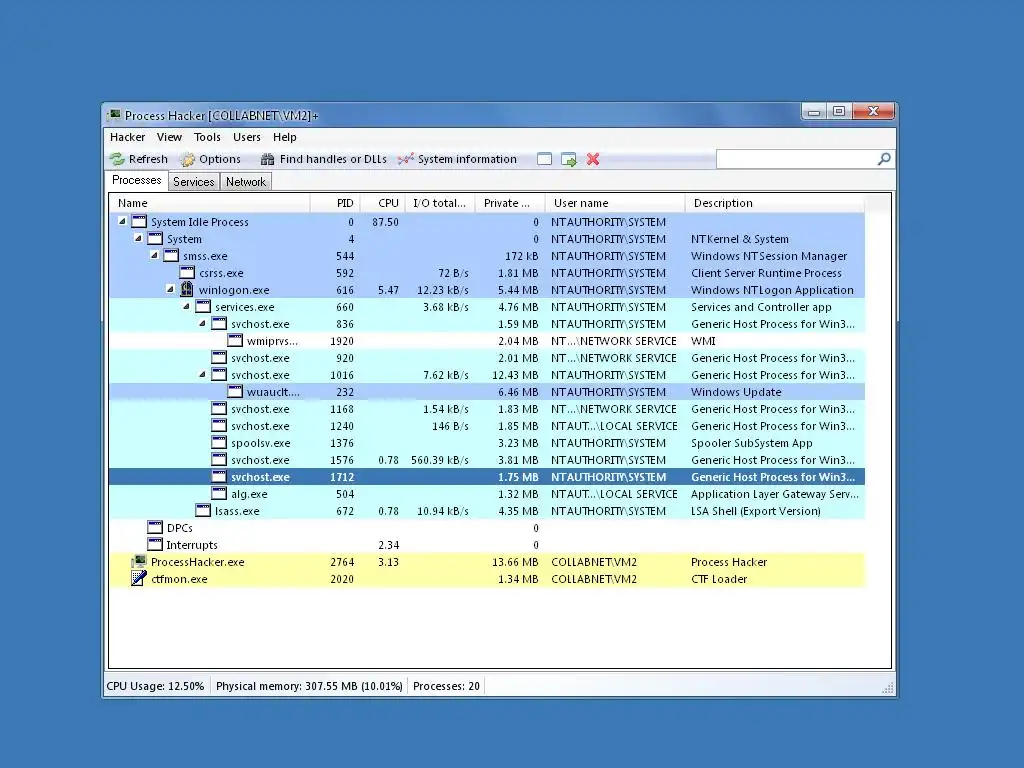Collapse svchost.exe PID 836 node
Viewport: 1024px width, 768px height.
(x=202, y=323)
